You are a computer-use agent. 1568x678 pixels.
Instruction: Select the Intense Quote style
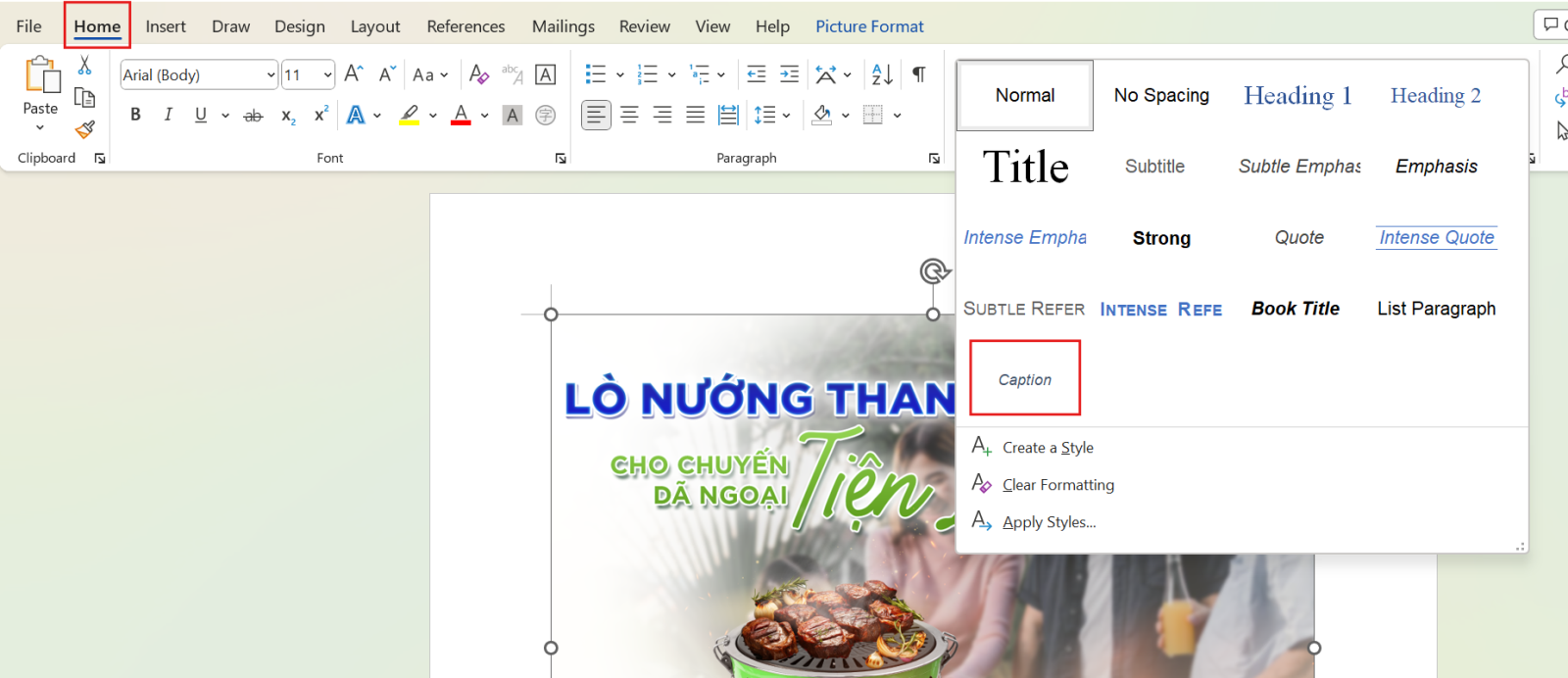click(x=1436, y=237)
